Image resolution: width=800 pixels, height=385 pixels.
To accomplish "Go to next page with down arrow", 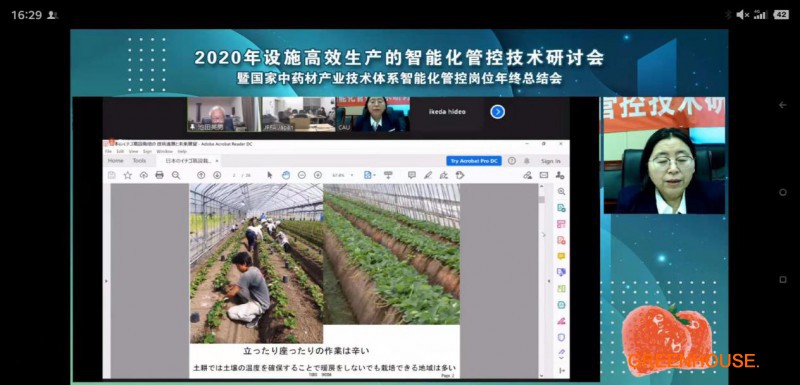I will point(217,175).
